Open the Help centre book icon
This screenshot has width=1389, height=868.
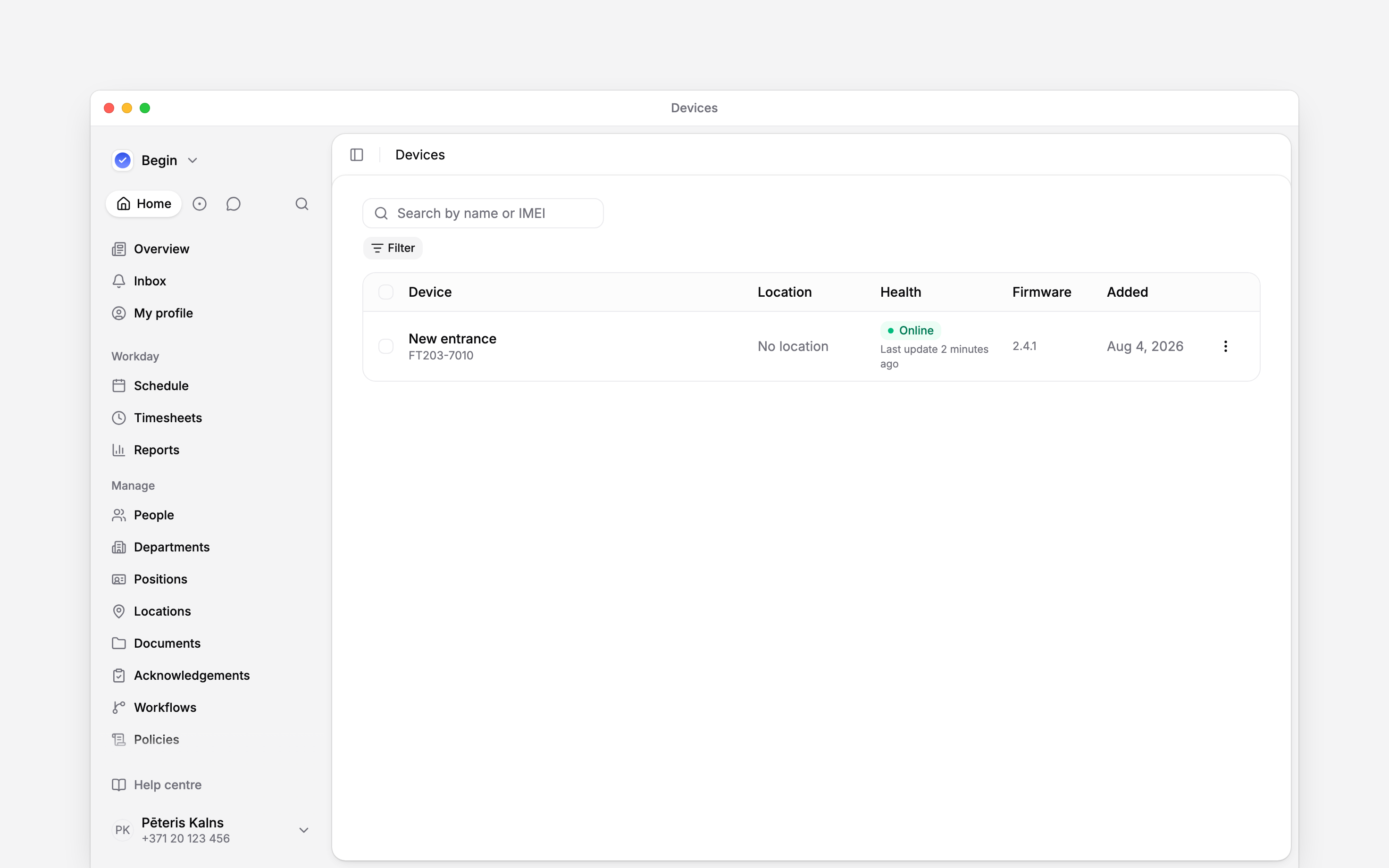[x=119, y=785]
